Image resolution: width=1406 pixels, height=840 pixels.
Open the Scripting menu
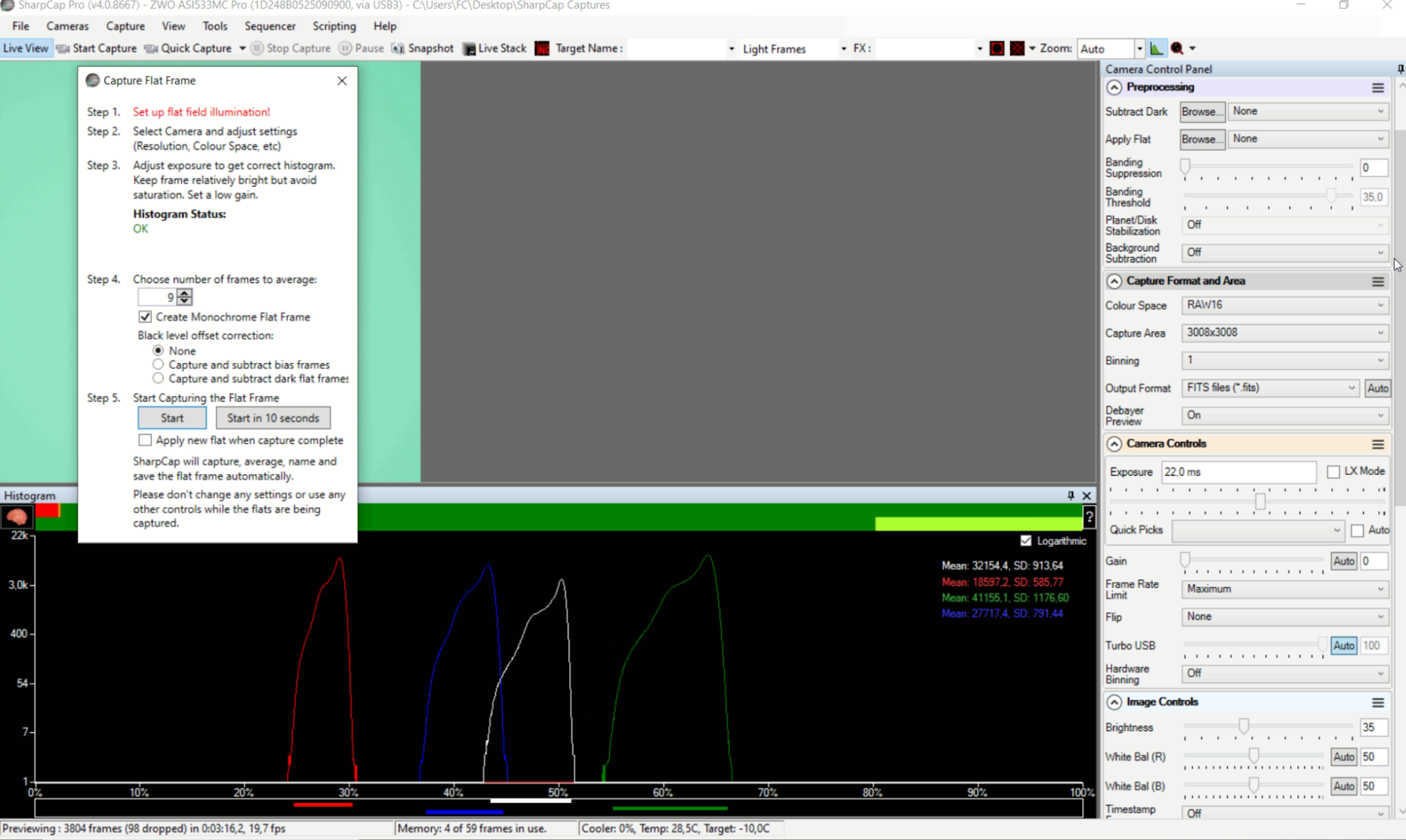pyautogui.click(x=334, y=26)
